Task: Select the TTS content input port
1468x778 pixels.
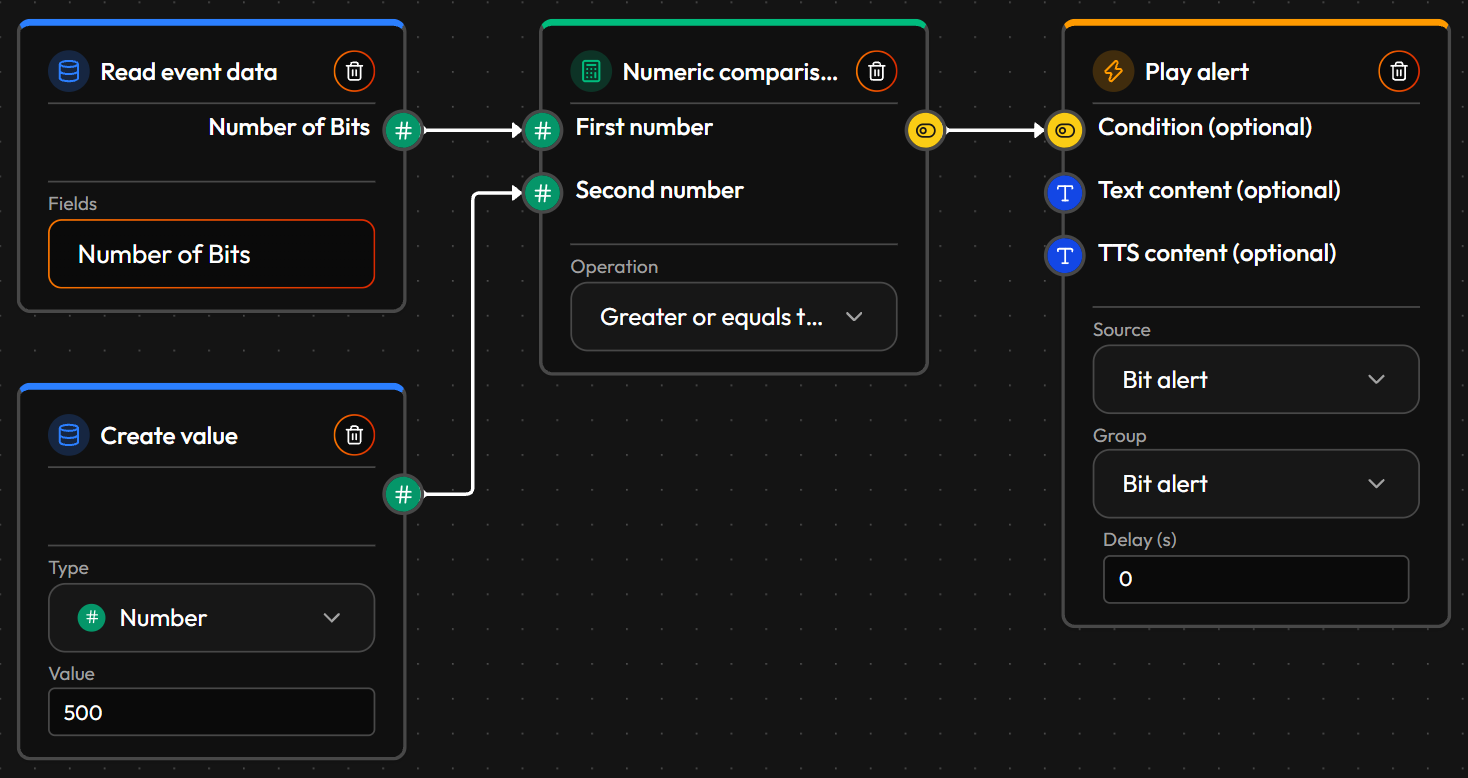Action: tap(1064, 255)
